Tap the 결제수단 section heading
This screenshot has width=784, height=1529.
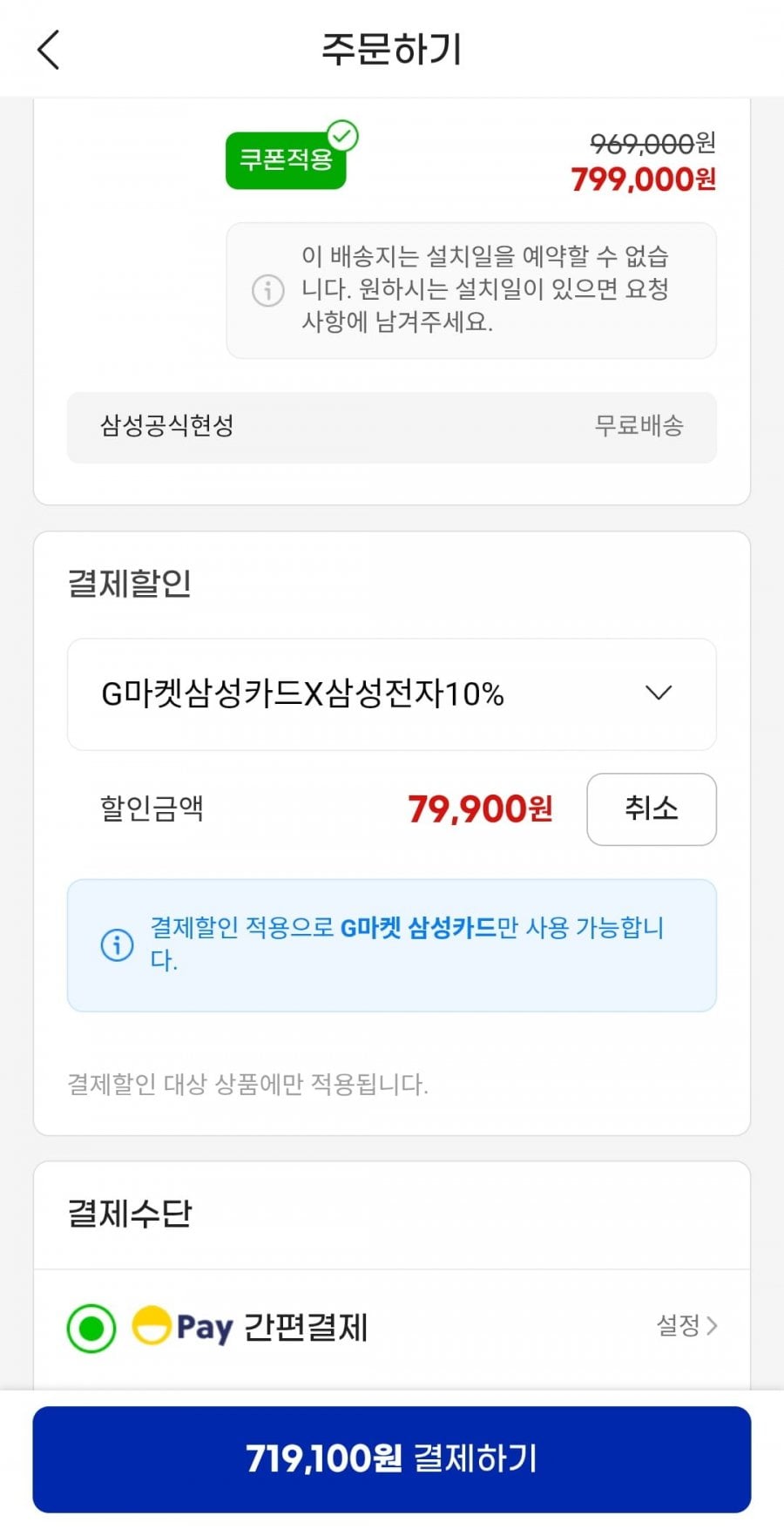coord(130,1214)
